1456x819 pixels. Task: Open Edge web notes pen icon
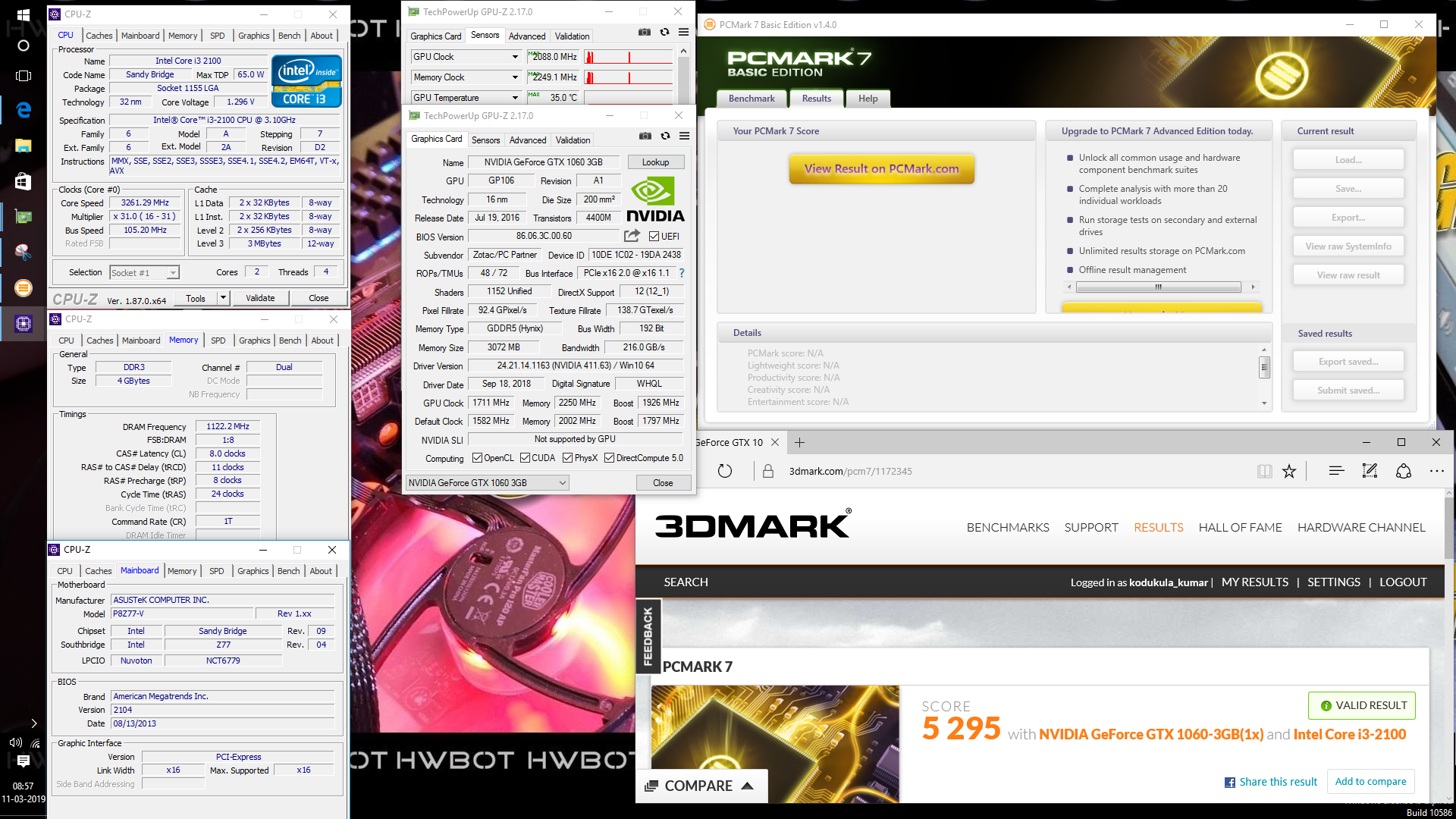[1370, 471]
